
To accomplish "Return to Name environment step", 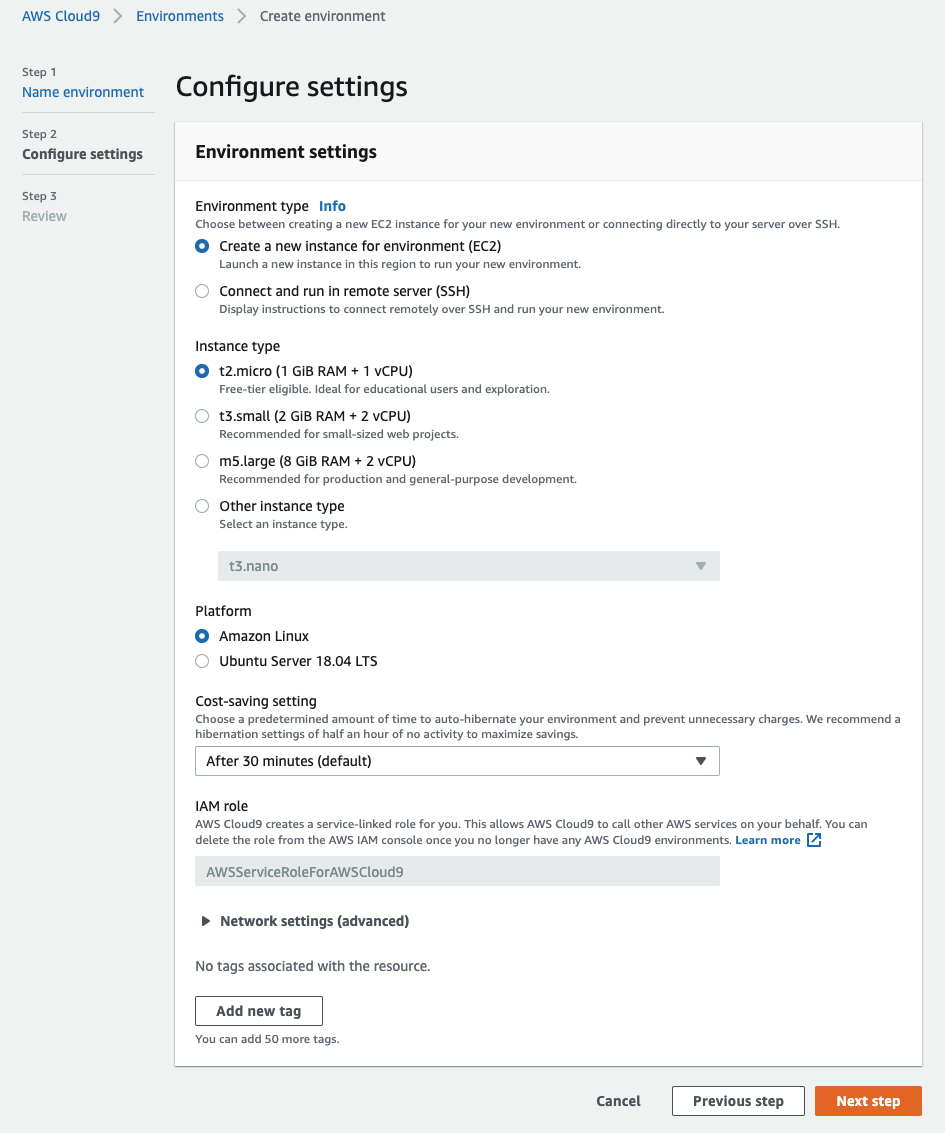I will (x=83, y=92).
